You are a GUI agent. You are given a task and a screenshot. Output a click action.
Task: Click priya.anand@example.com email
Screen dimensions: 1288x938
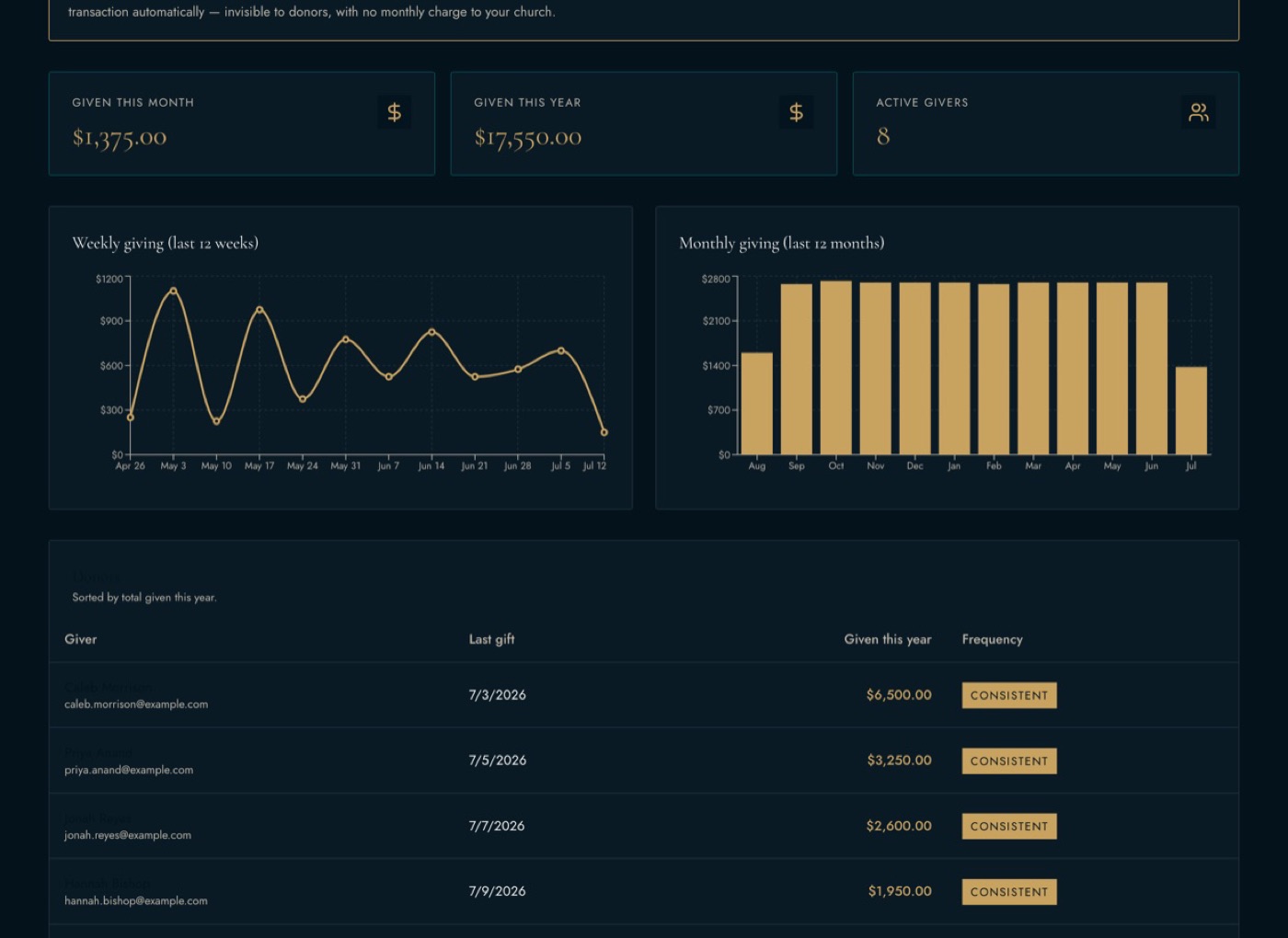pyautogui.click(x=129, y=770)
